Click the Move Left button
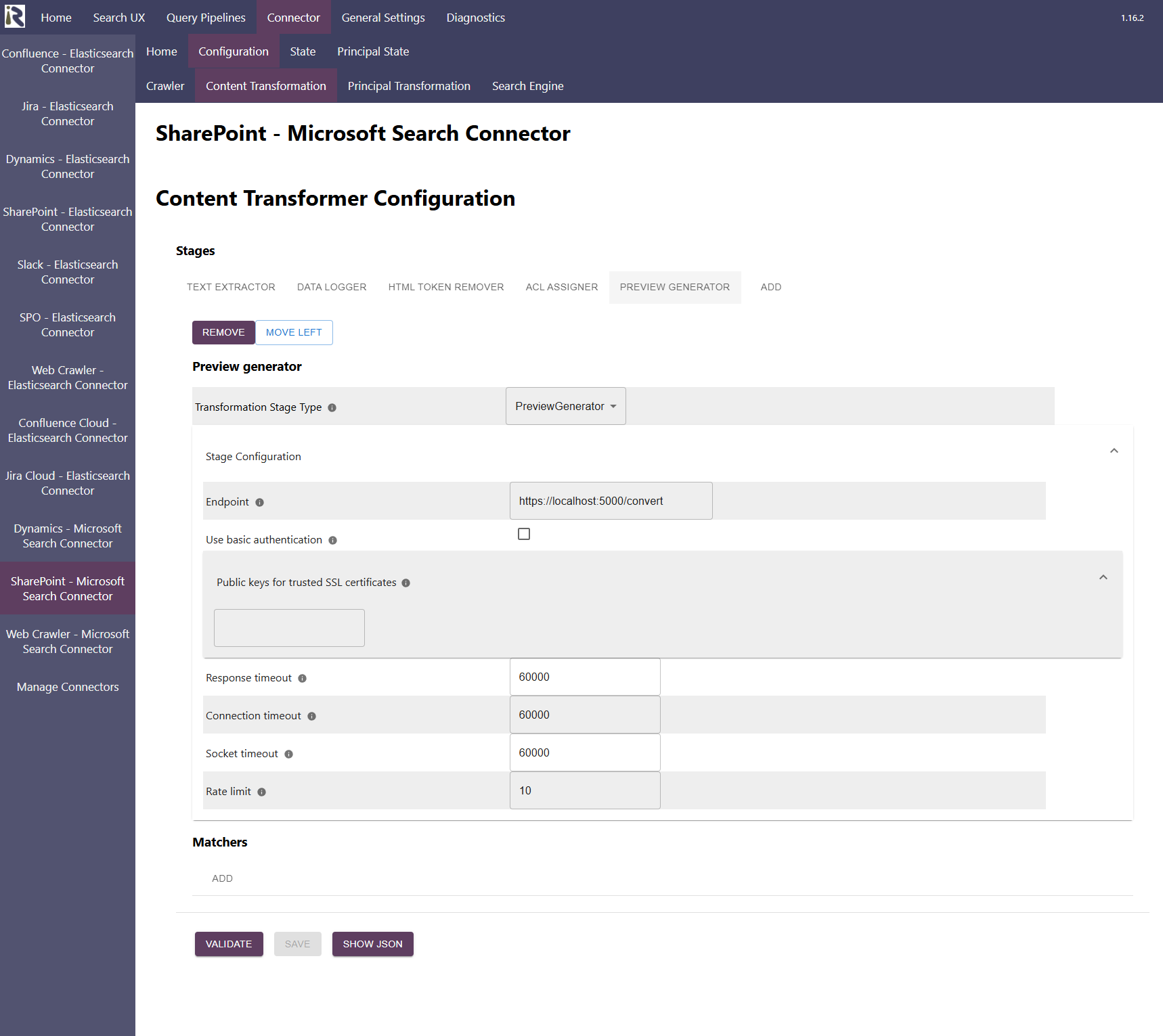The height and width of the screenshot is (1036, 1163). 294,332
